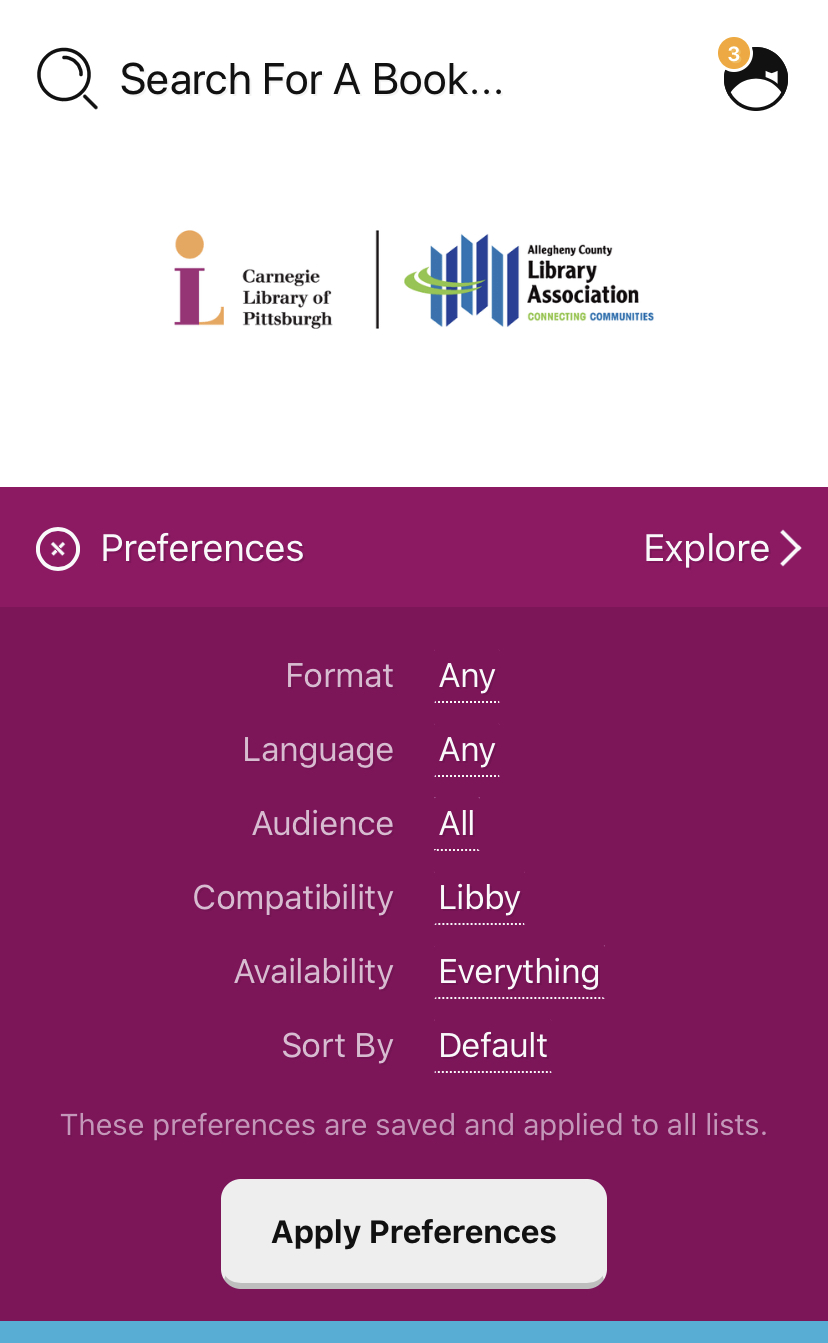The image size is (828, 1343).
Task: Expand the Audience selector showing All
Action: (x=457, y=825)
